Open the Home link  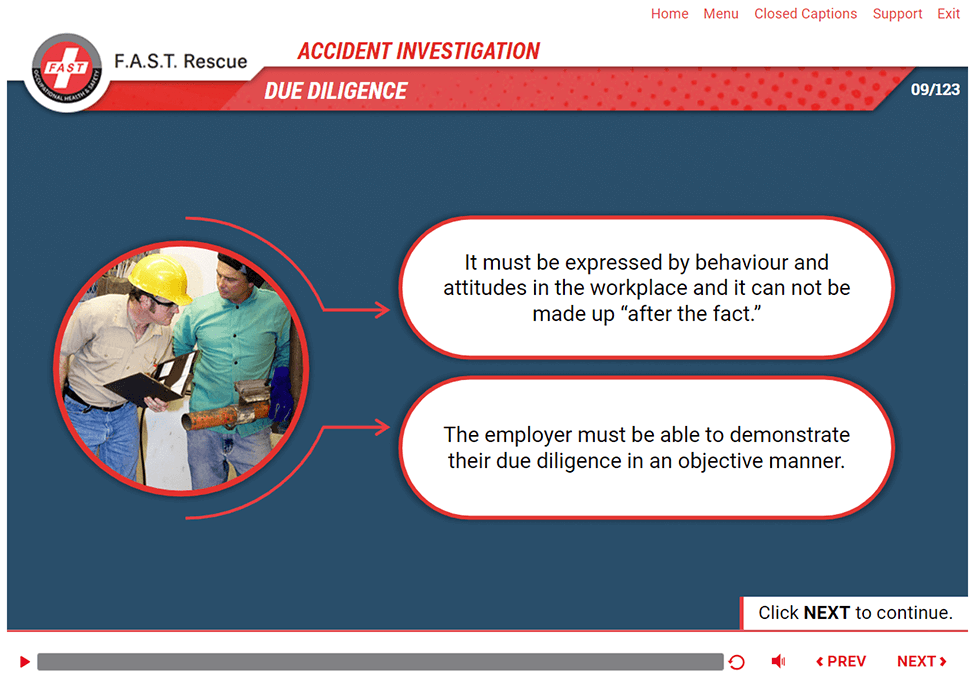[x=669, y=14]
